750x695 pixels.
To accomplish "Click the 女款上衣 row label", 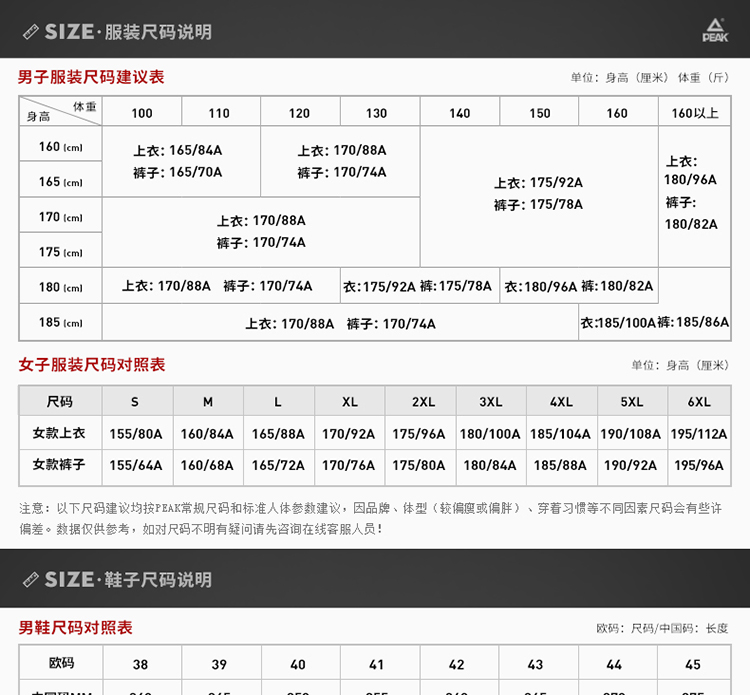I will tap(59, 433).
